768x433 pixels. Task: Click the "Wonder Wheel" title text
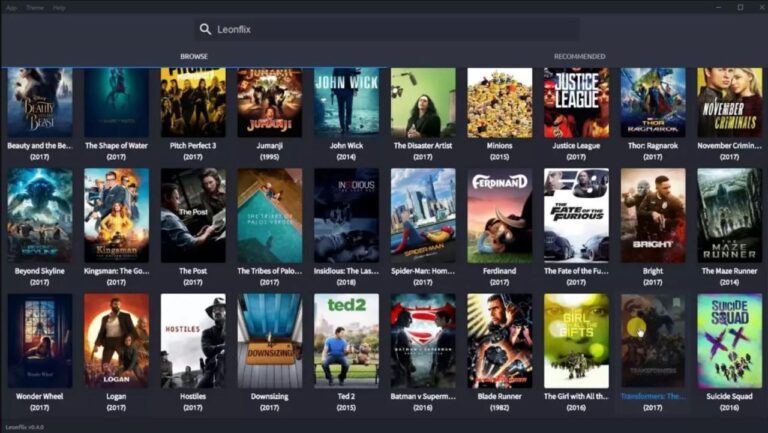40,396
